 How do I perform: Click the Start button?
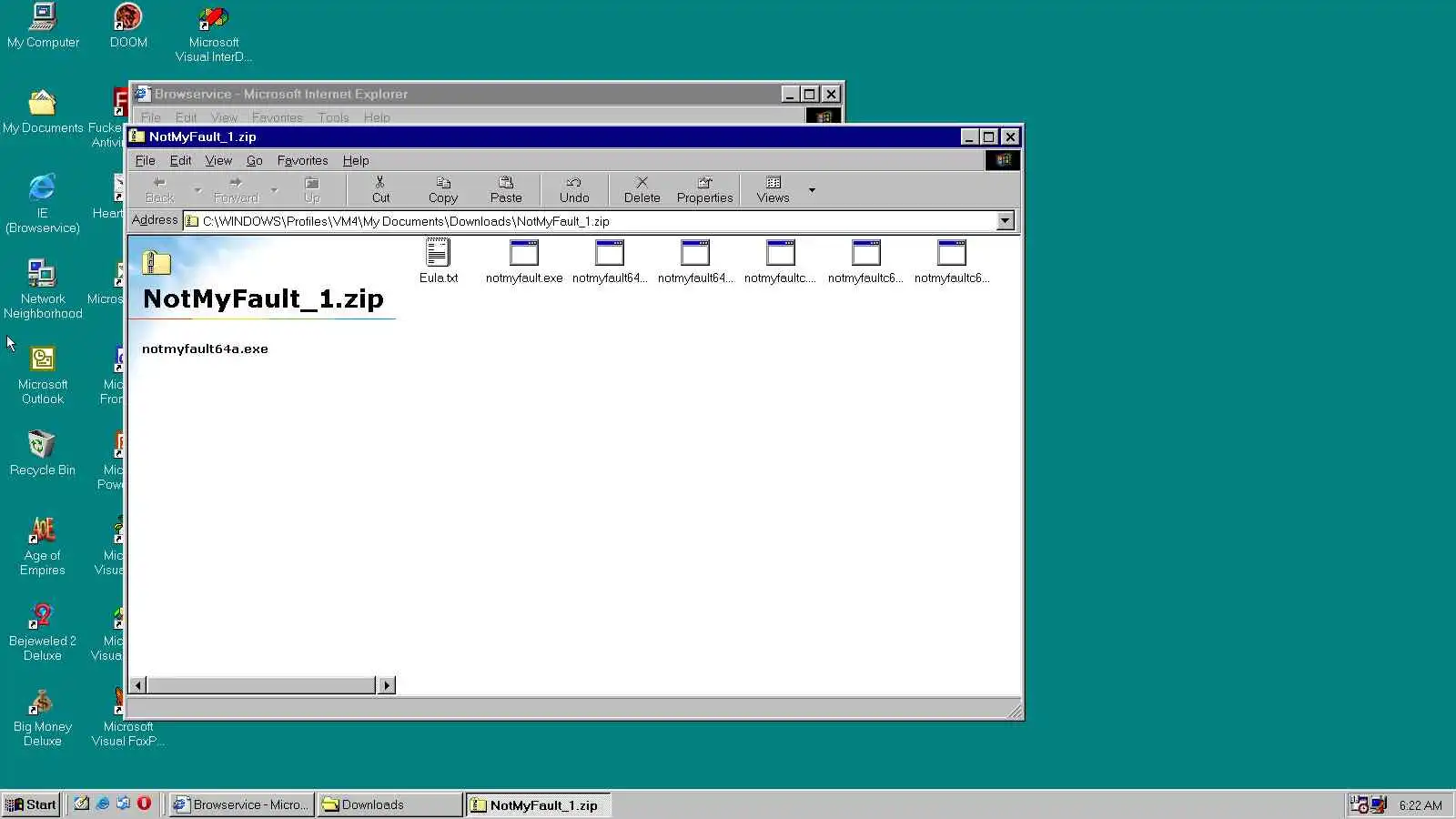click(31, 804)
